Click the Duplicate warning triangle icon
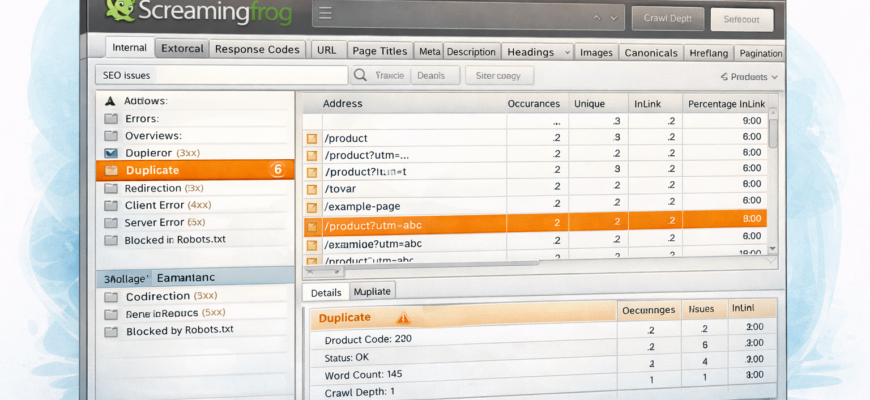Viewport: 870px width, 400px height. 403,318
